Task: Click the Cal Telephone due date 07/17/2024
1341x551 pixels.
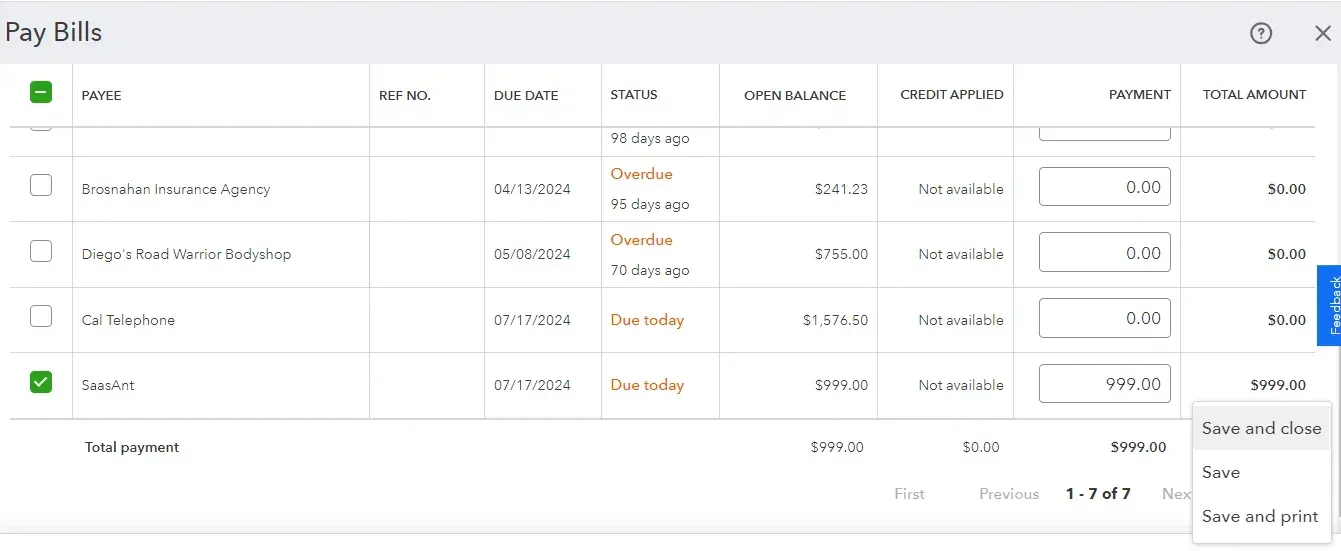Action: point(532,320)
